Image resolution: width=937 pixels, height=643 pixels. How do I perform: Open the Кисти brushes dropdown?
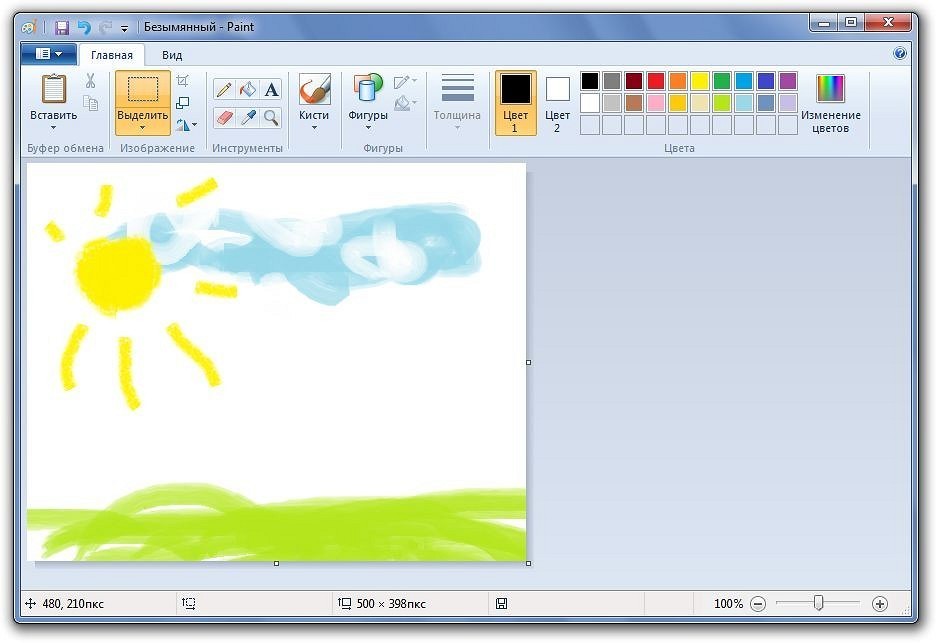(x=314, y=127)
